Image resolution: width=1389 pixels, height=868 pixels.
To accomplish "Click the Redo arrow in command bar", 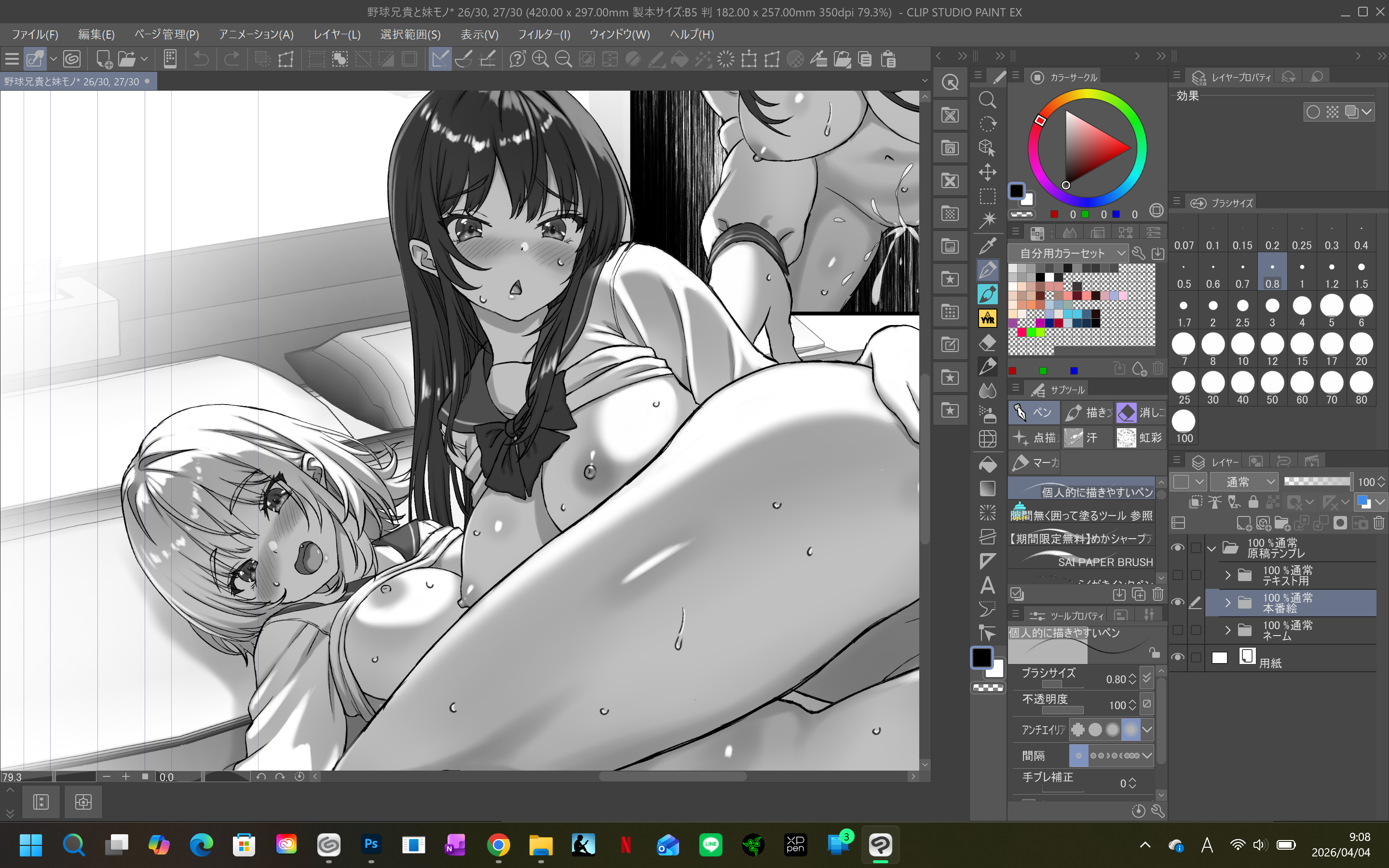I will click(231, 59).
